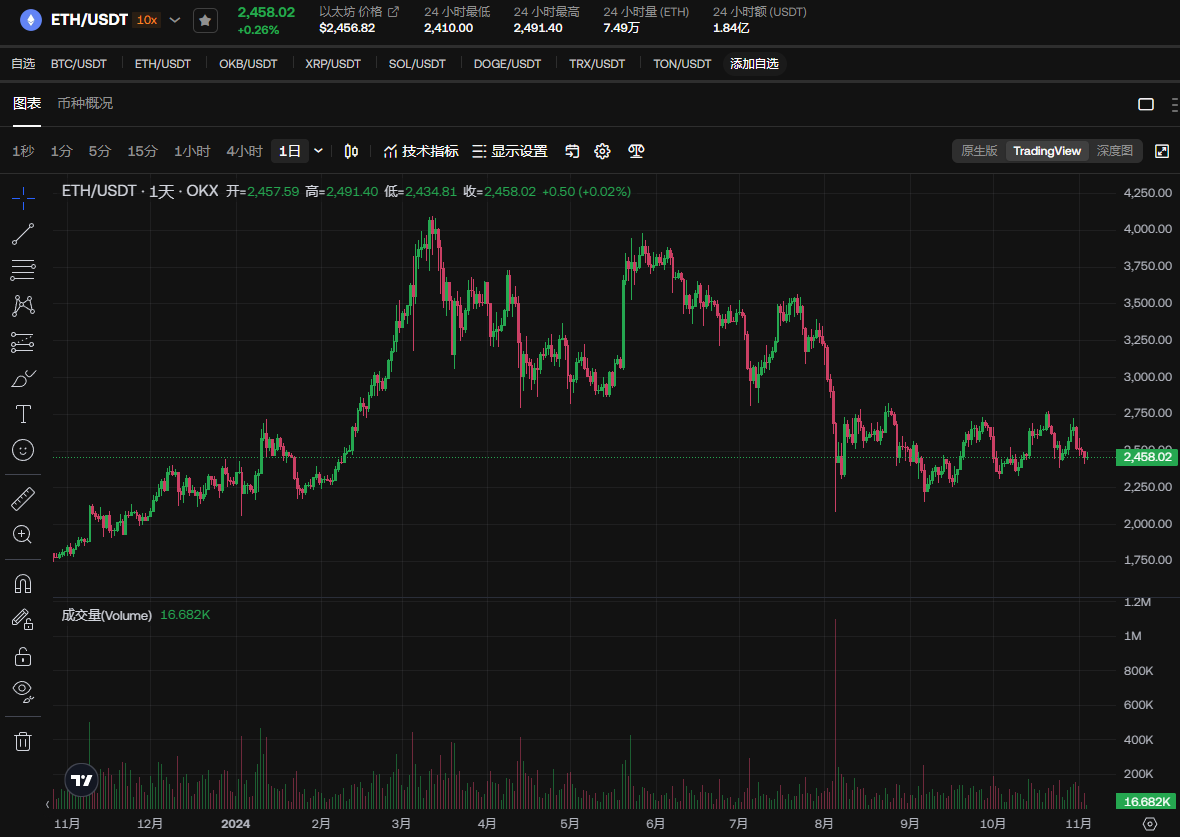Image resolution: width=1180 pixels, height=837 pixels.
Task: Select the brush drawing tool
Action: pos(23,379)
